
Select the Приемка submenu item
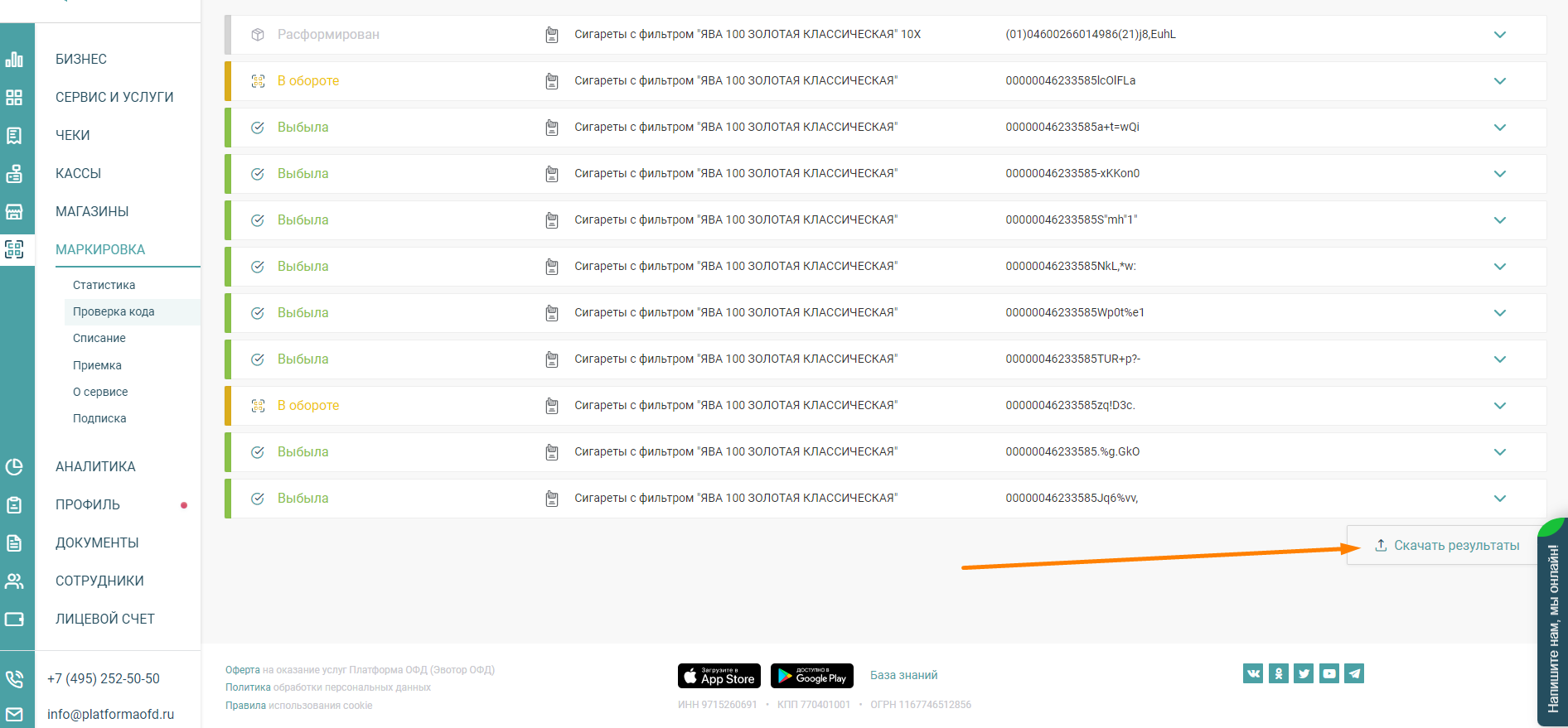click(x=97, y=365)
